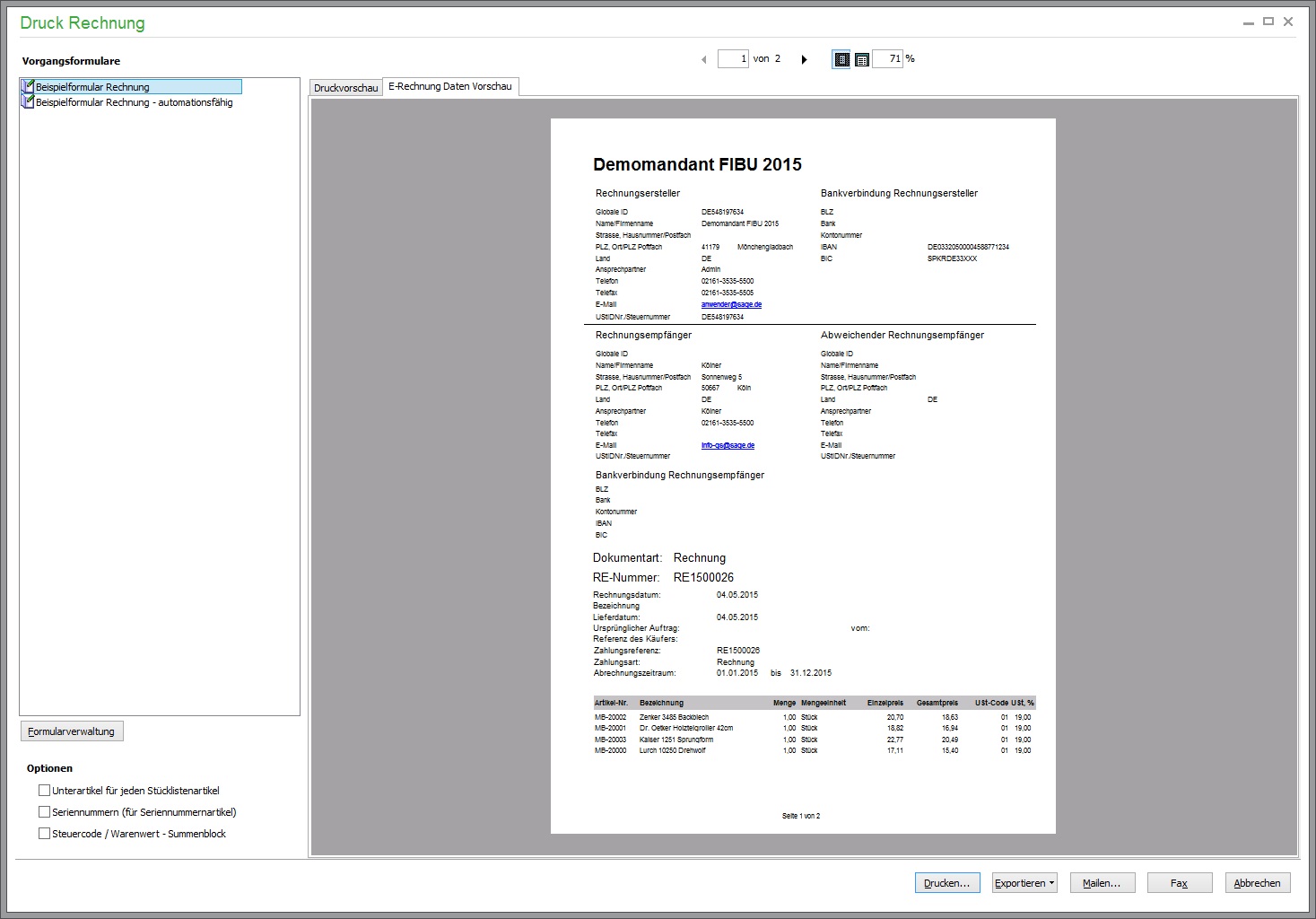Go to the next preview page

pyautogui.click(x=804, y=59)
